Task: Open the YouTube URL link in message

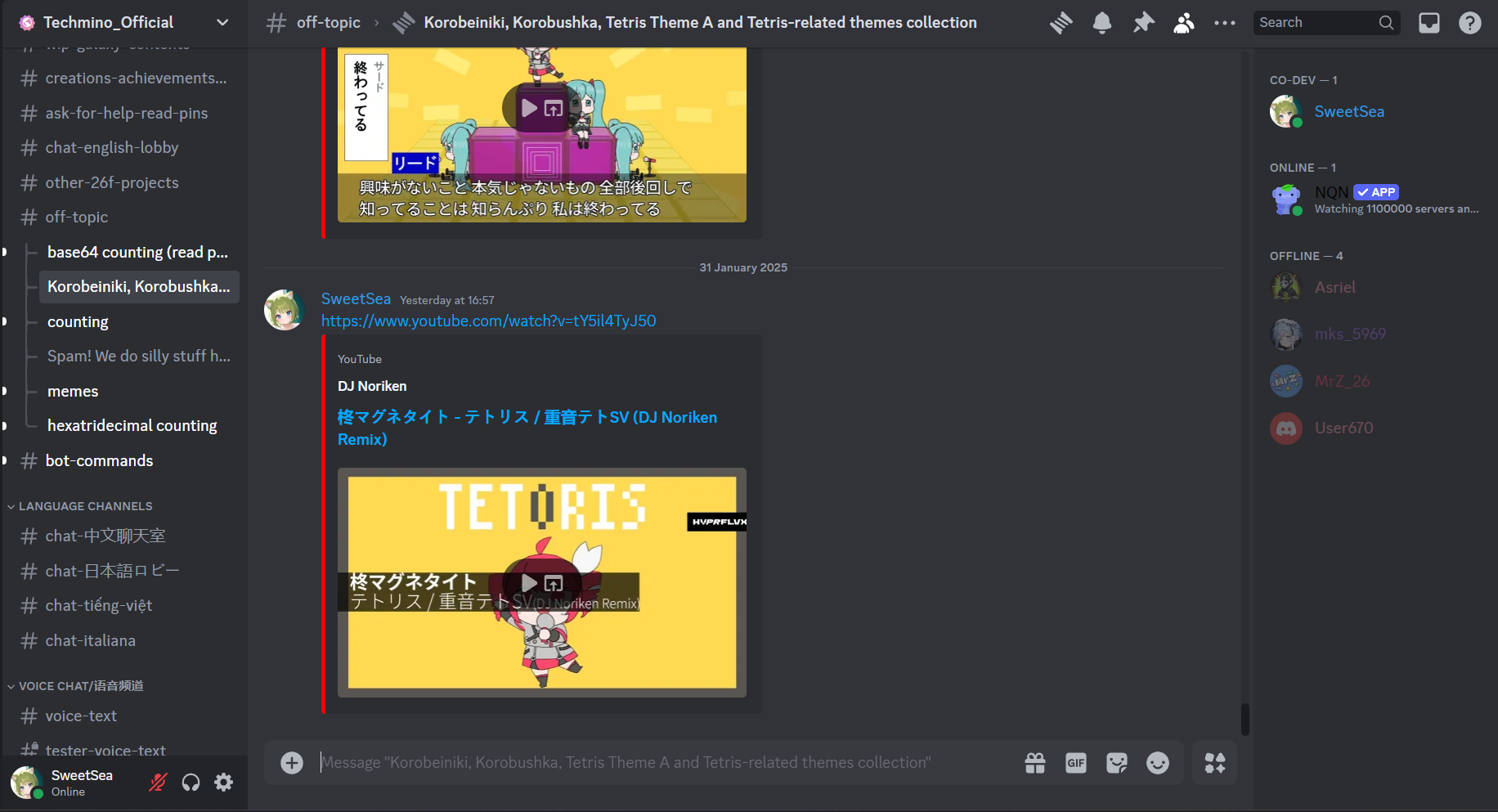Action: [488, 321]
